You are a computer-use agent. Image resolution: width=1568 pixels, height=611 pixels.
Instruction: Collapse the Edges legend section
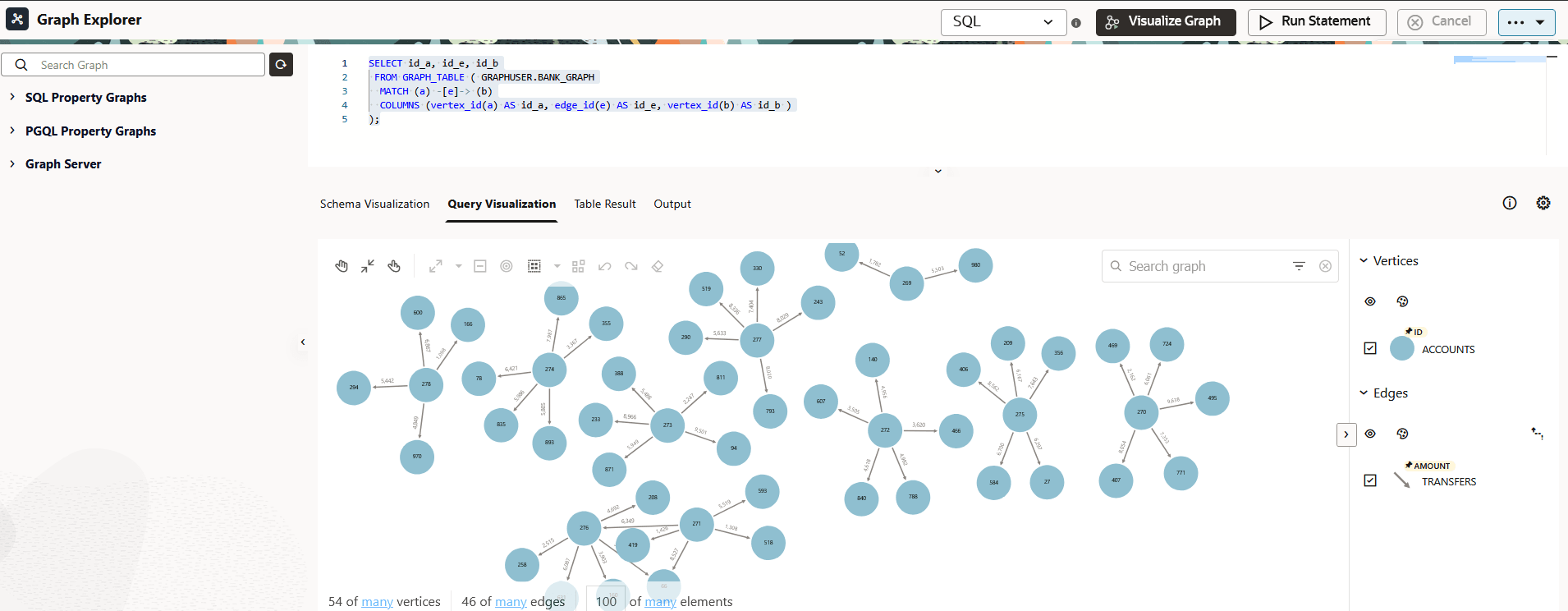(x=1364, y=393)
